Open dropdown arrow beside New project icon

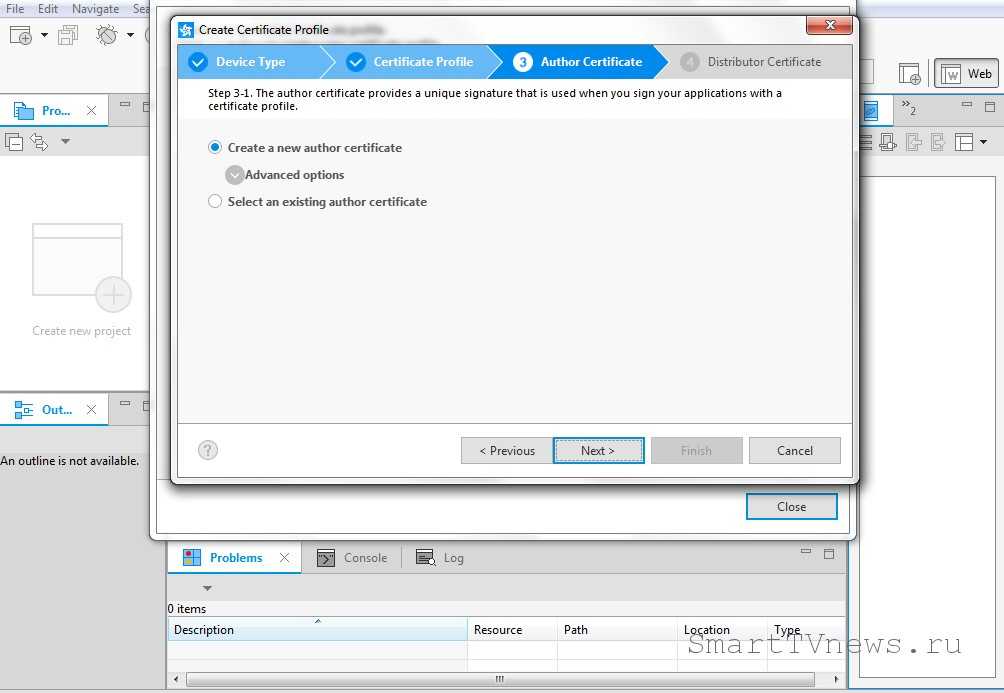click(44, 36)
